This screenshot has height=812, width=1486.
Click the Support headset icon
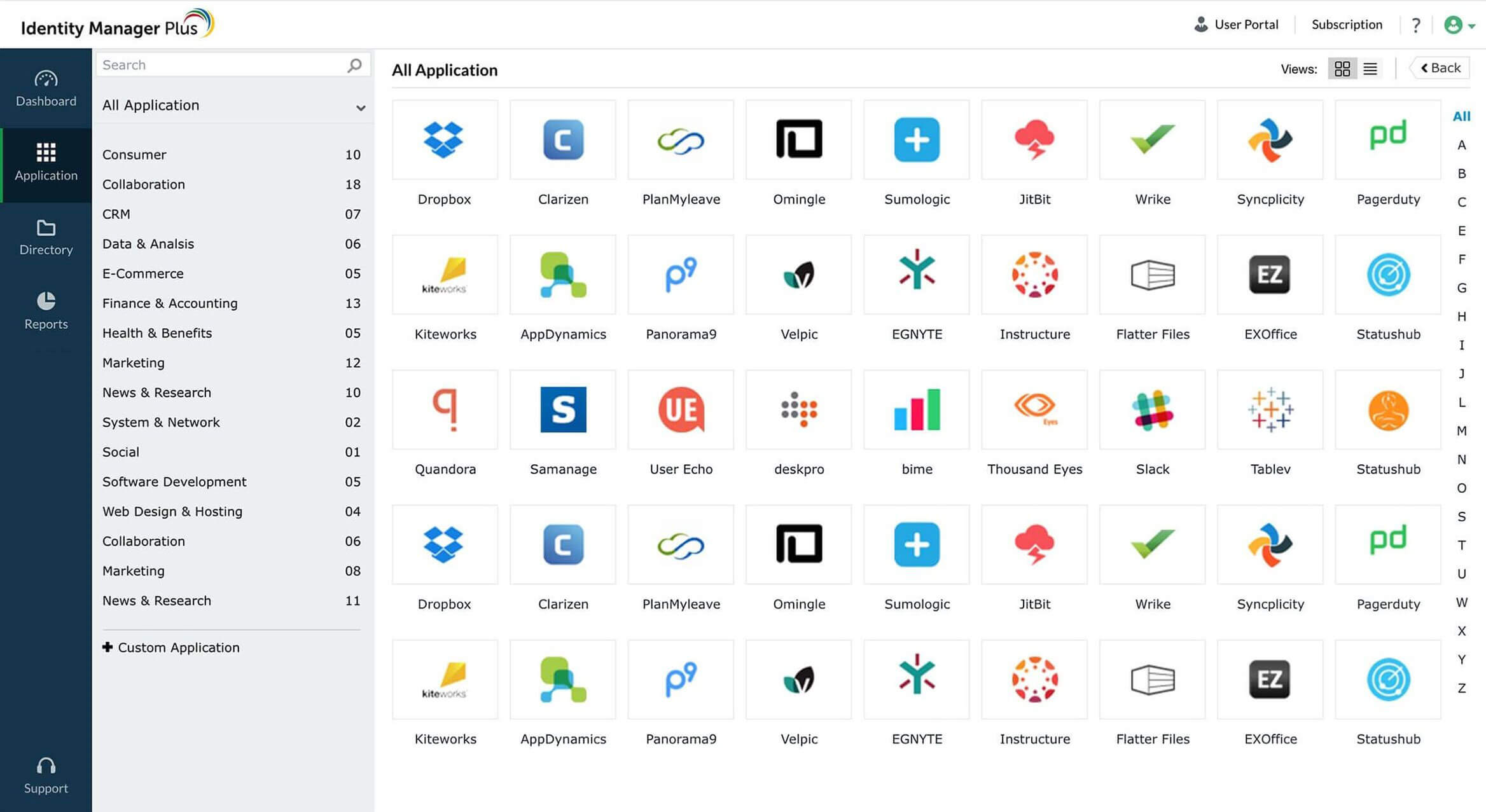pyautogui.click(x=46, y=766)
